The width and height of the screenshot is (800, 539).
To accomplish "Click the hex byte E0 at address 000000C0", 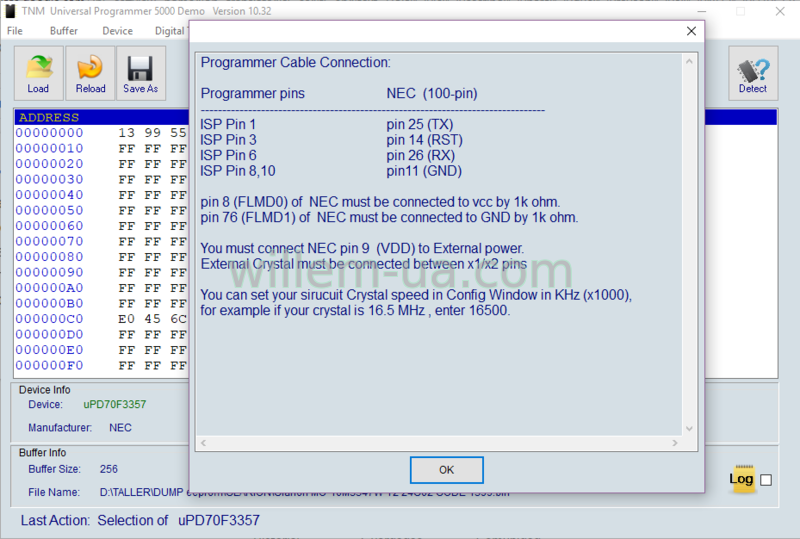I will (x=127, y=318).
